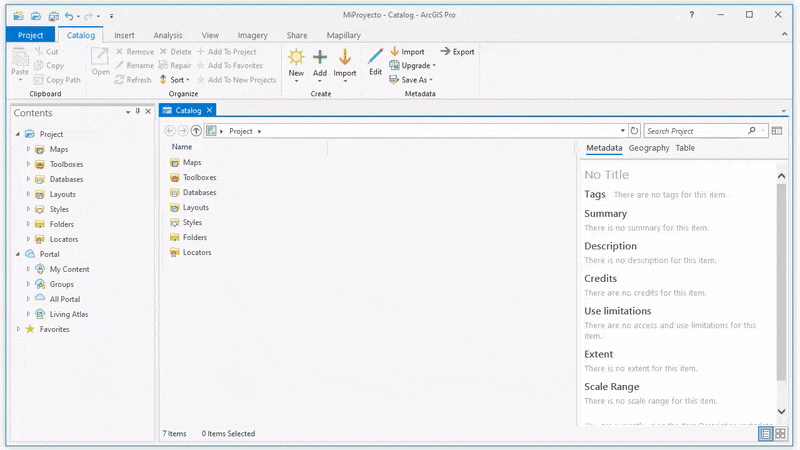The image size is (800, 450).
Task: Click the Undo arrow icon
Action: coord(69,16)
